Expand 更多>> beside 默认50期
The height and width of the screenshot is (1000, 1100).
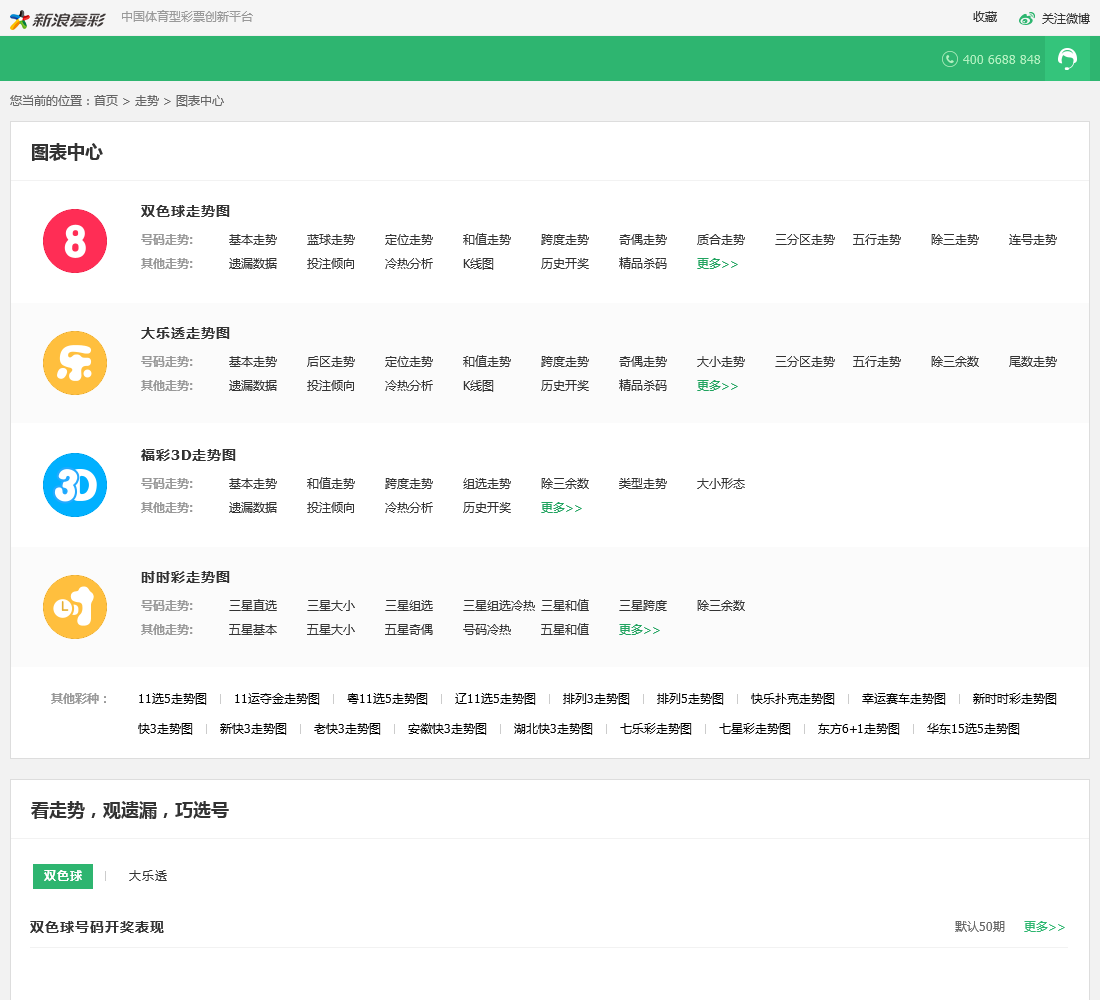(x=1044, y=927)
